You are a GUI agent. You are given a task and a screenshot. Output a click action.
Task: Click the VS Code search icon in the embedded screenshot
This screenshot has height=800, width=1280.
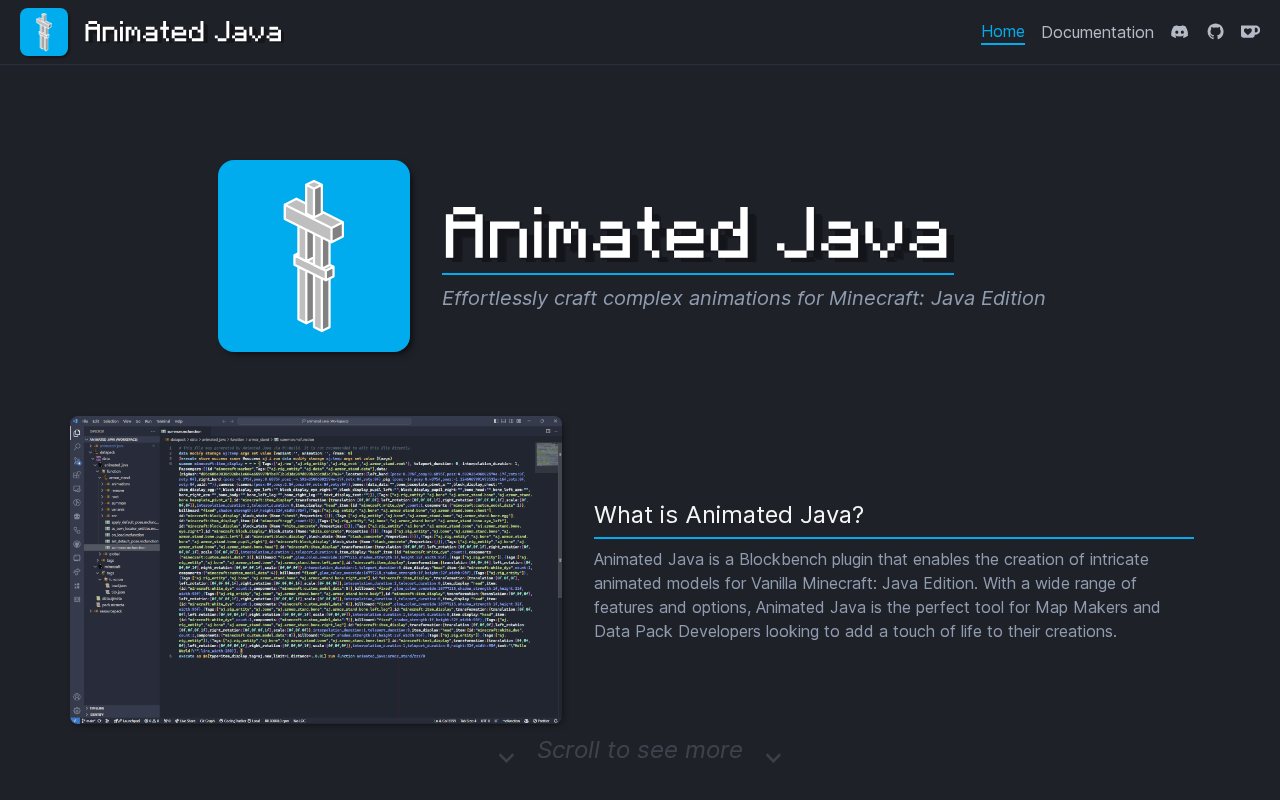click(x=77, y=447)
